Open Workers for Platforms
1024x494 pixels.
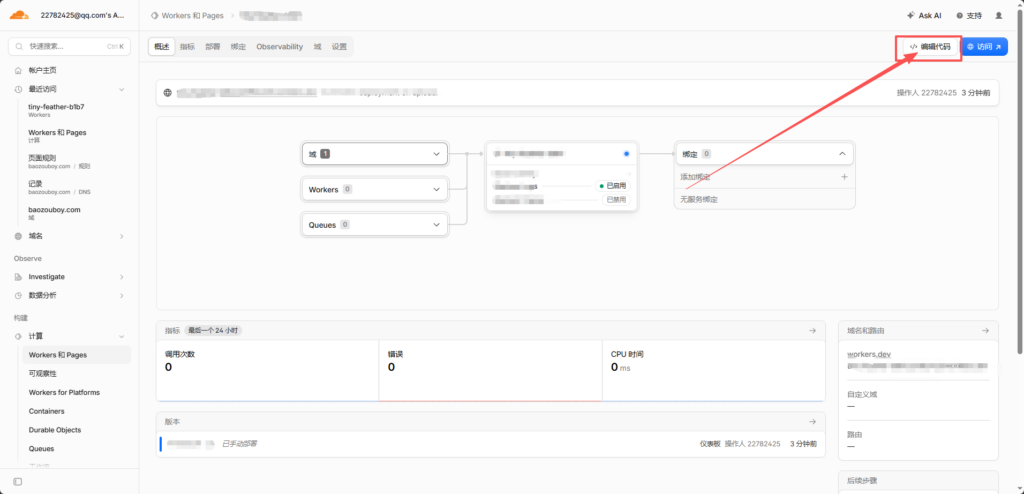tap(64, 393)
